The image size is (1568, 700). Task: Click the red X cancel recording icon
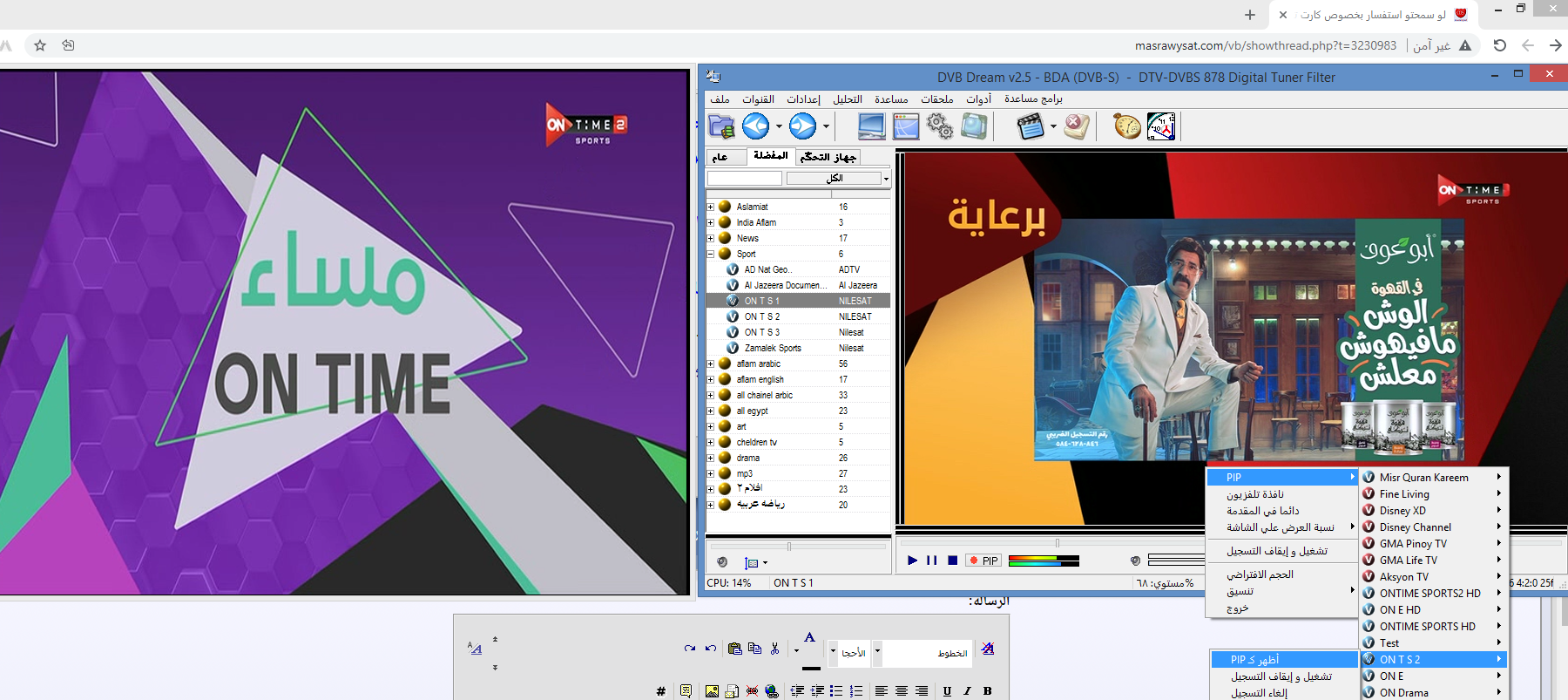tap(1077, 126)
